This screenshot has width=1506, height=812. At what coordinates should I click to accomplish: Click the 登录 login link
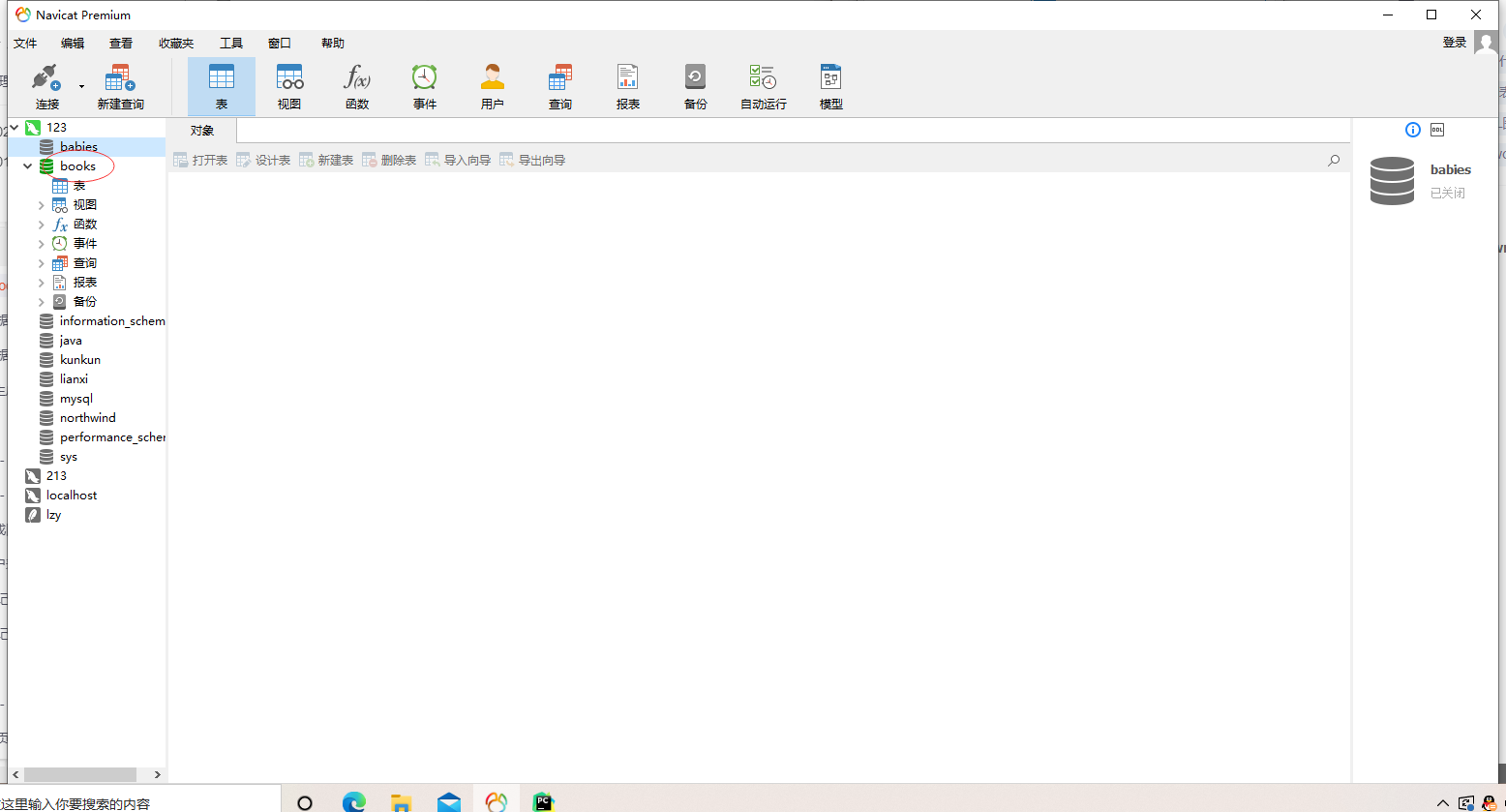click(x=1455, y=43)
